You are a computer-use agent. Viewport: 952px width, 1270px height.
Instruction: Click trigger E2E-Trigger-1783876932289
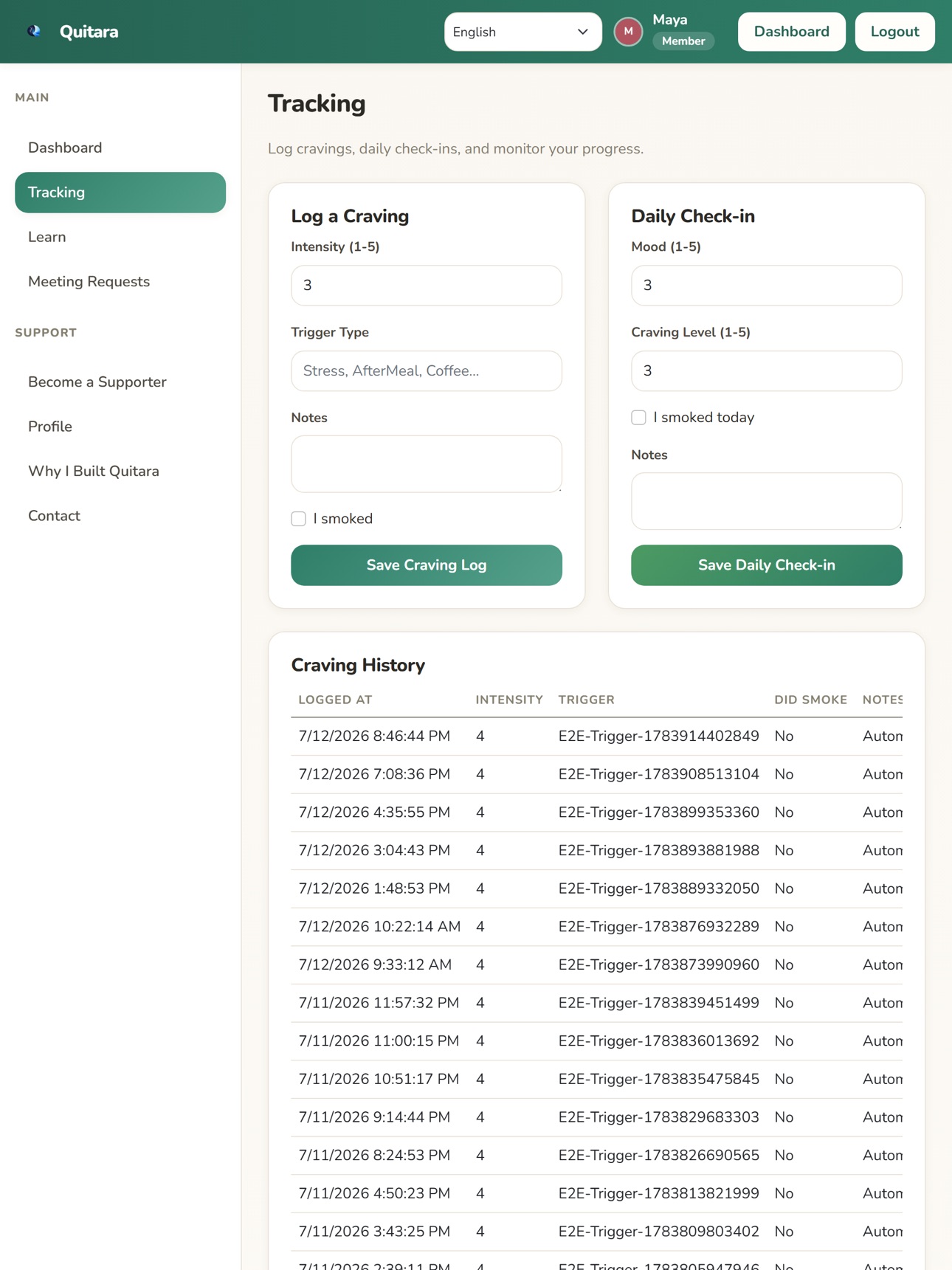click(x=658, y=927)
